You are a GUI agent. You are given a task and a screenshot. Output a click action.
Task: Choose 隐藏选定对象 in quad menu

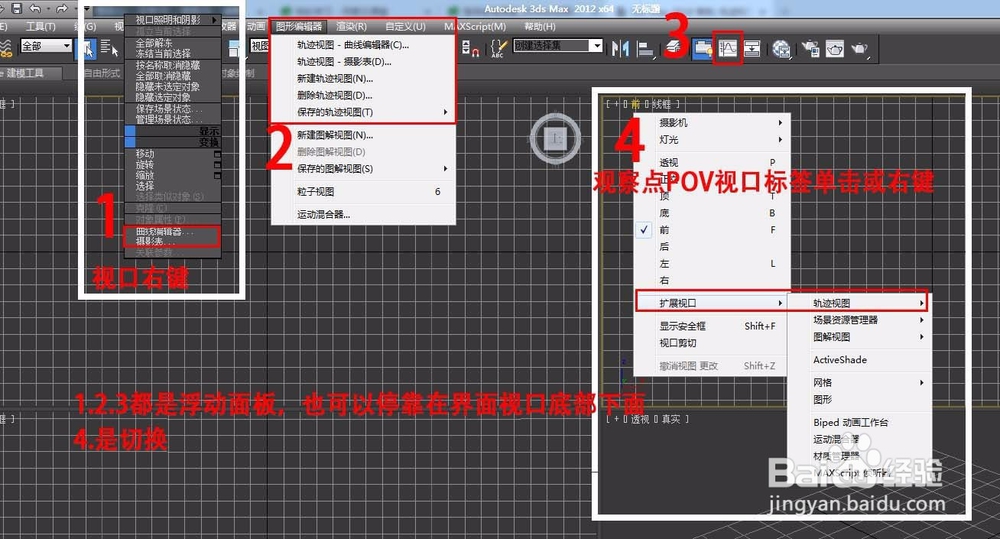coord(163,97)
